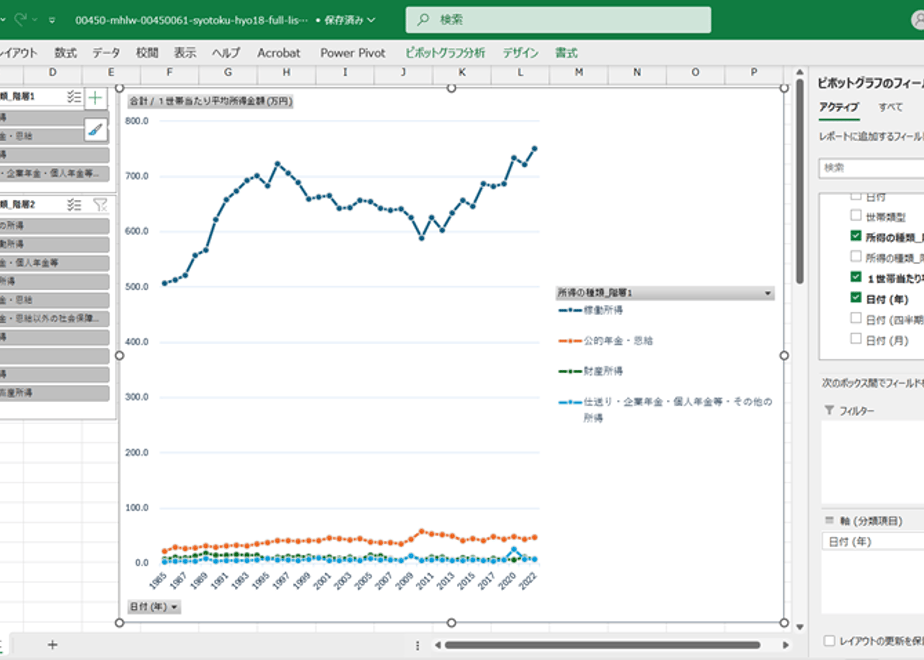This screenshot has width=924, height=660.
Task: Select 財産所得 legend entry
Action: tap(590, 371)
